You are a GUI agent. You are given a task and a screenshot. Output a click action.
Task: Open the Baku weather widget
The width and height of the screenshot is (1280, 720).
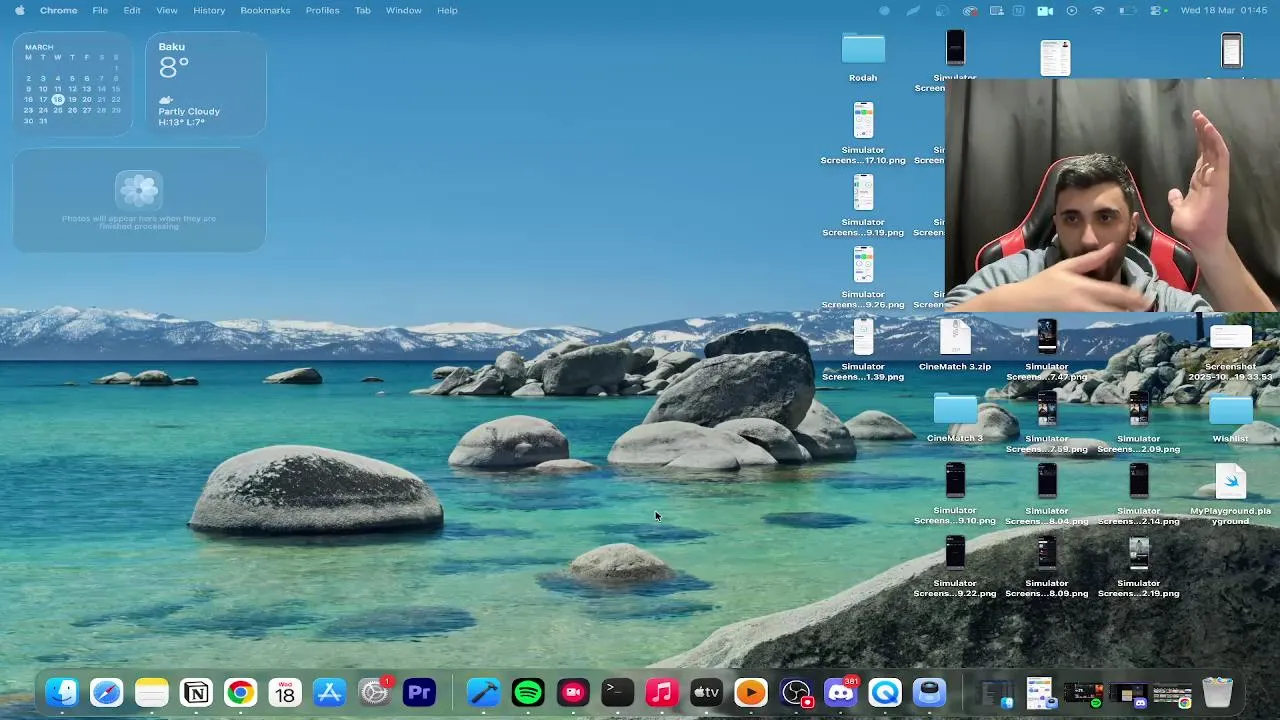tap(206, 84)
